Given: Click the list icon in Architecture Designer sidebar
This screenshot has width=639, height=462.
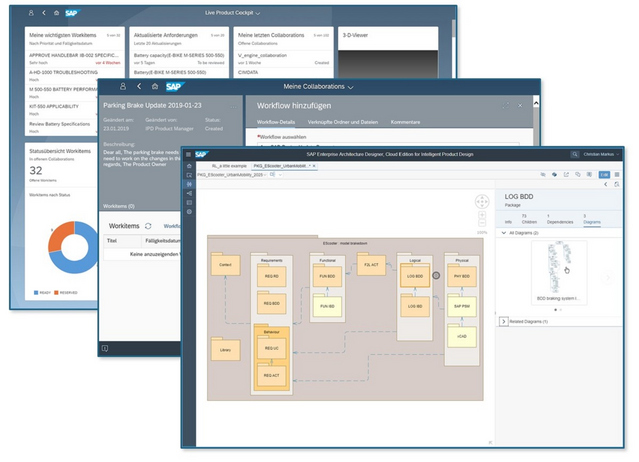Looking at the screenshot, I should click(189, 202).
